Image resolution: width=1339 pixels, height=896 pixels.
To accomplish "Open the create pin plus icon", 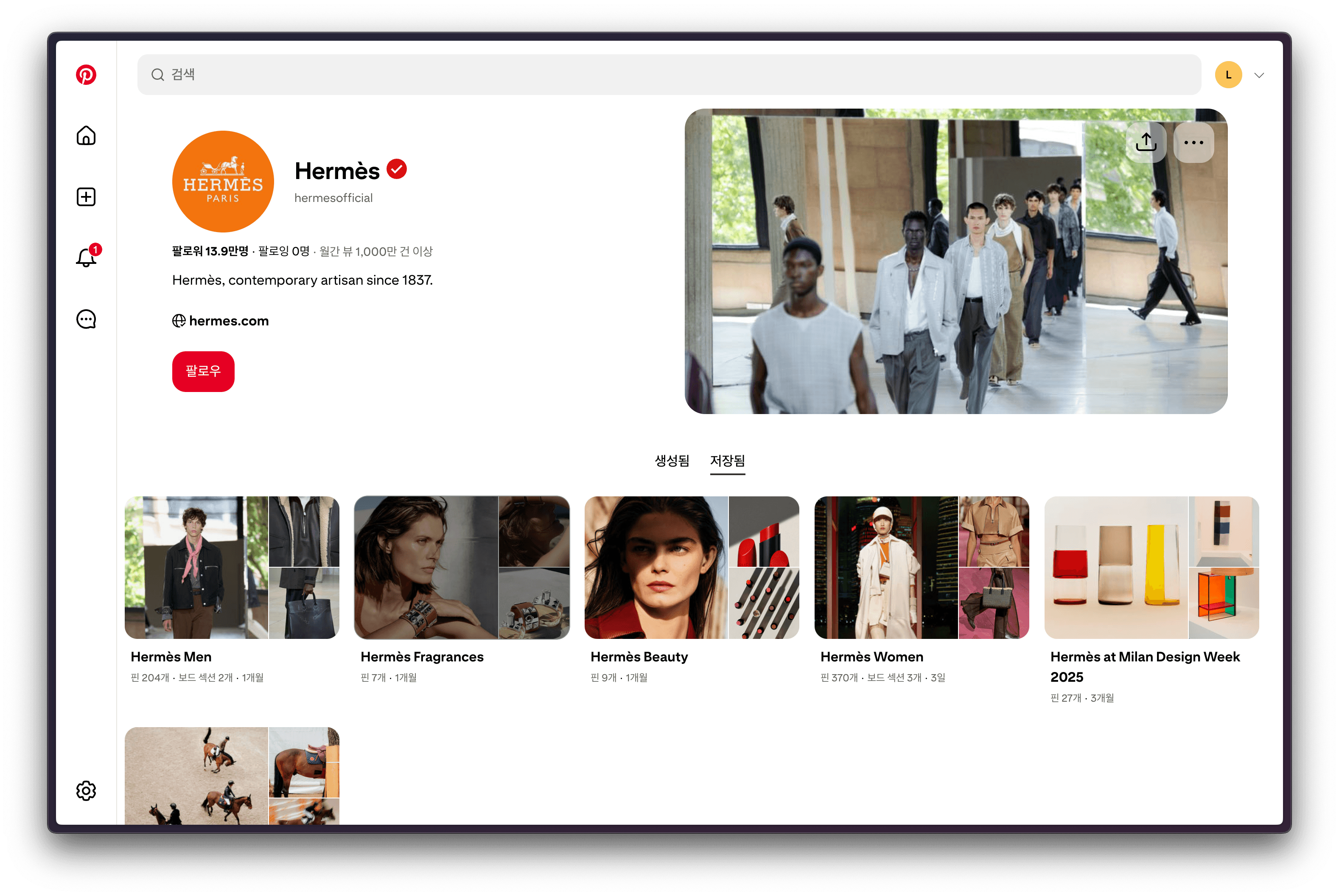I will [86, 196].
